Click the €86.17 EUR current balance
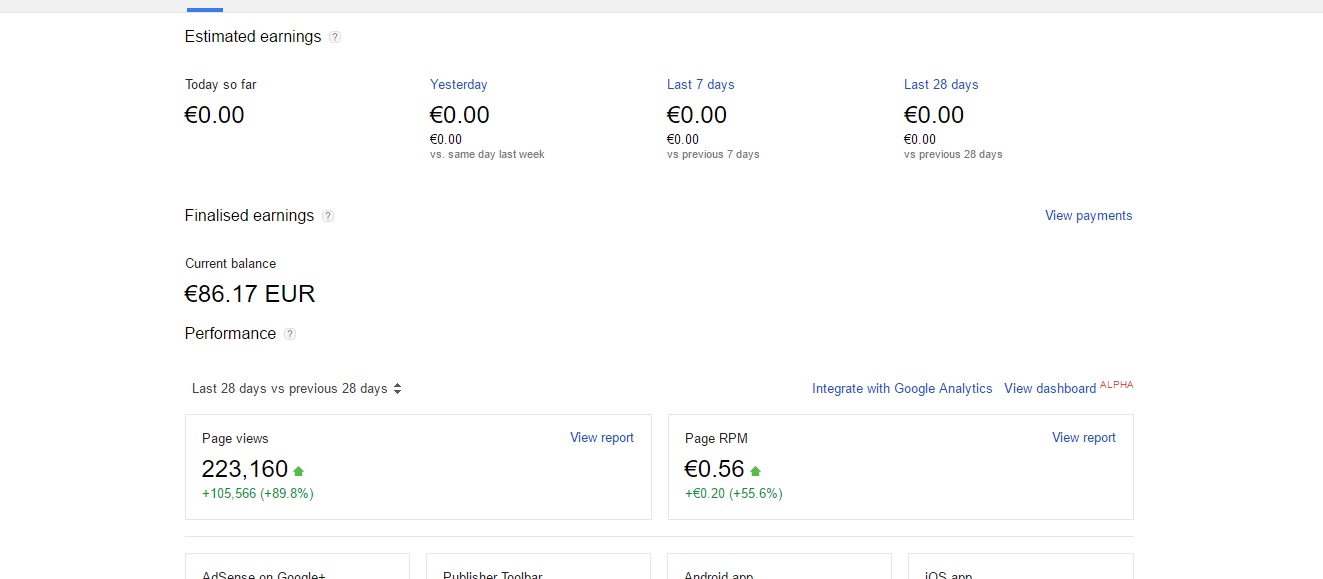Image resolution: width=1323 pixels, height=579 pixels. coord(250,294)
